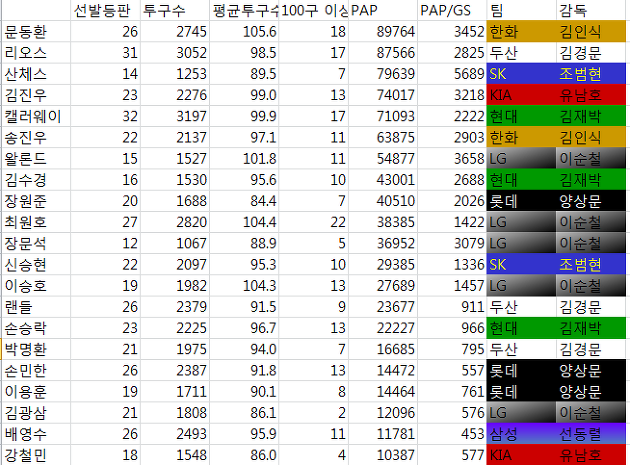Viewport: 630px width, 465px height.
Task: Click the name cell 장원준
Action: [x=36, y=201]
